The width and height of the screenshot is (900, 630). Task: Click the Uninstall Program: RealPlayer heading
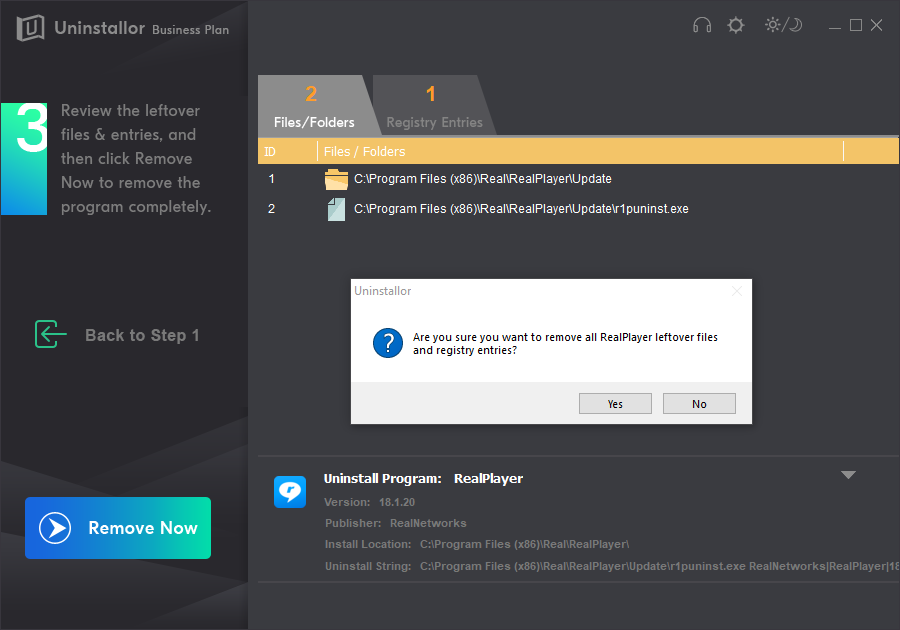coord(424,479)
